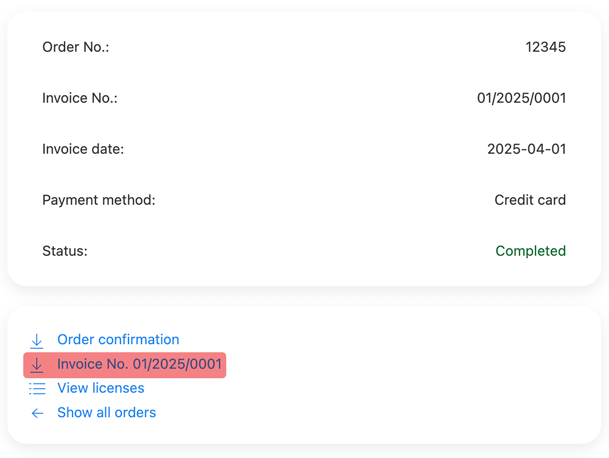
Task: Click the "Payment method:" label
Action: [x=99, y=200]
